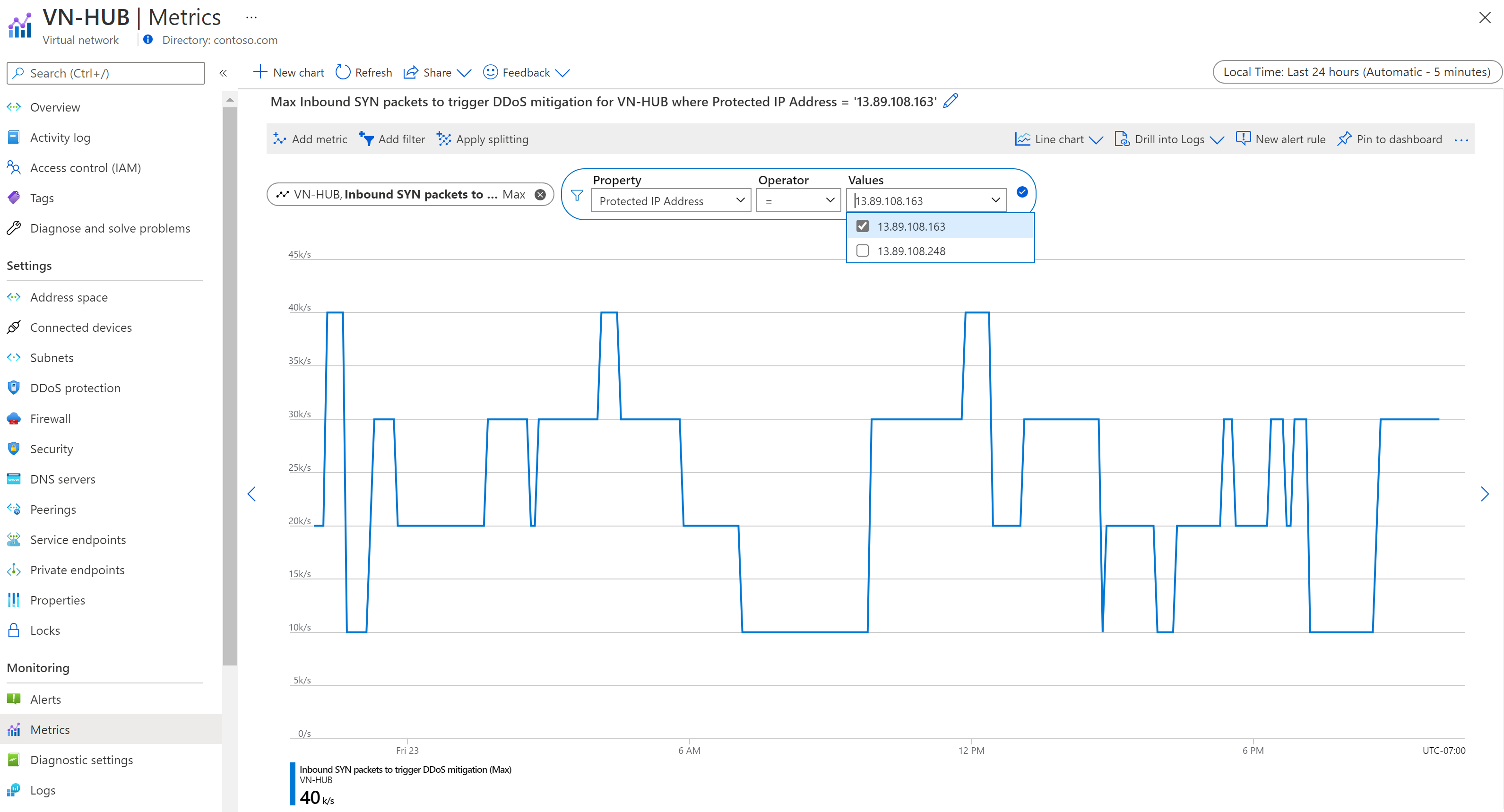Viewport: 1504px width, 812px height.
Task: Click Apply splitting in the chart toolbar
Action: (483, 139)
